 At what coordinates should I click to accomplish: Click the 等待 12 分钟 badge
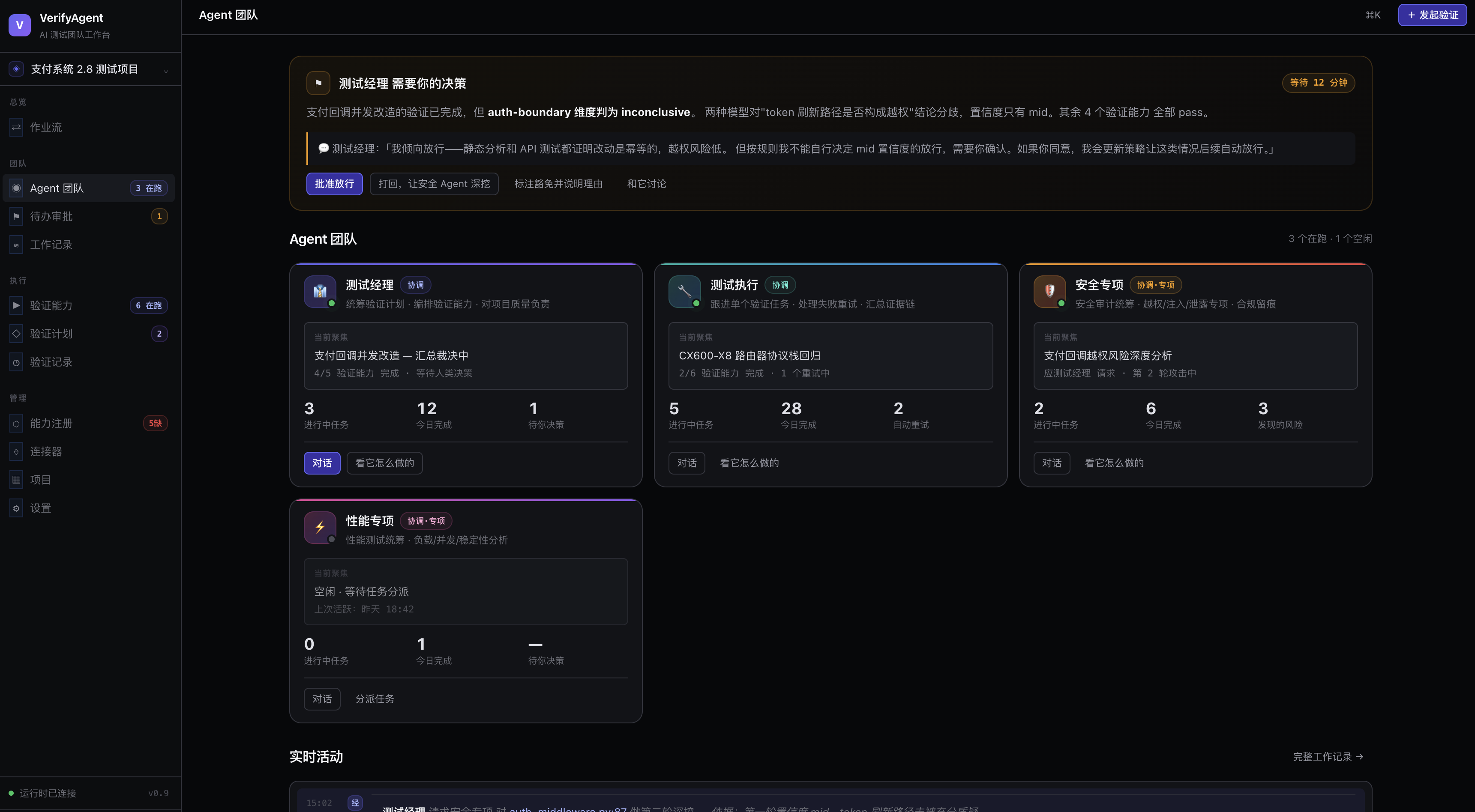pyautogui.click(x=1319, y=82)
